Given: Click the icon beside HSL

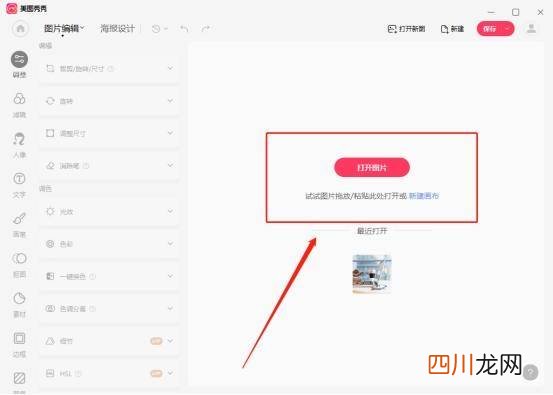Looking at the screenshot, I should point(50,373).
